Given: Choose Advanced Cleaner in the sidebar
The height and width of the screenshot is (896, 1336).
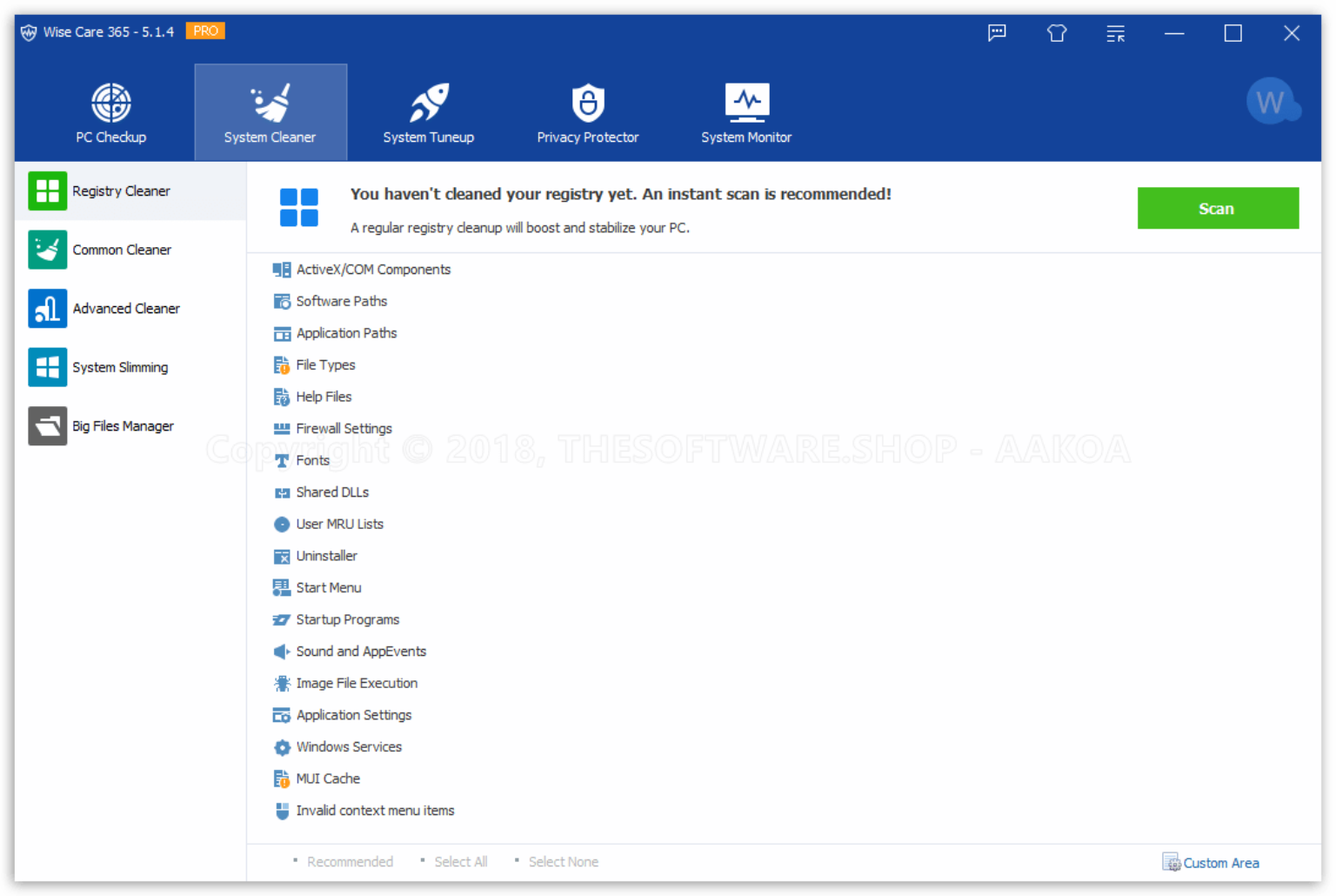Looking at the screenshot, I should [x=130, y=309].
